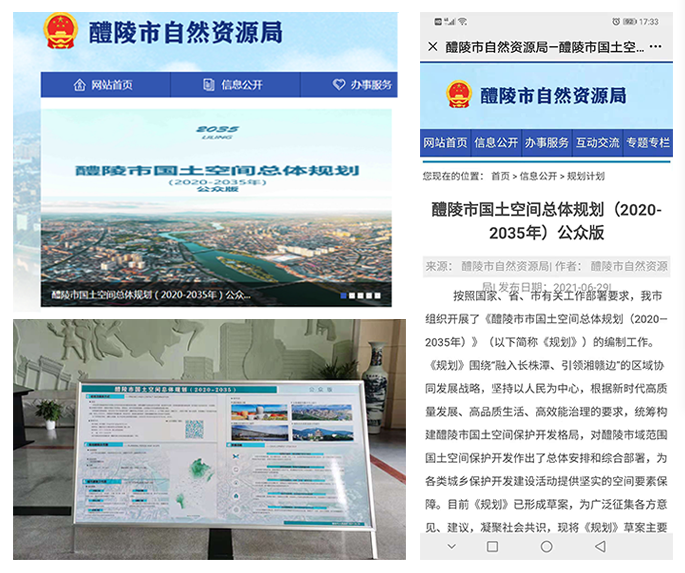Tap the Android home circle button

coord(547,546)
